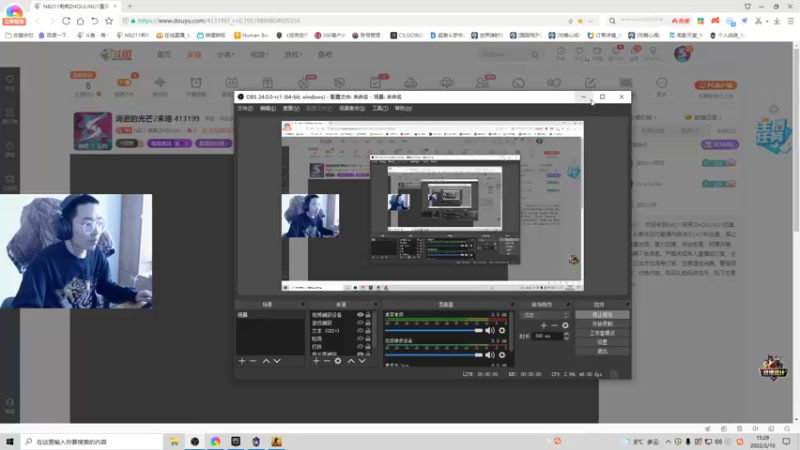
Task: Go to Douyu 首页 link
Action: [x=164, y=55]
